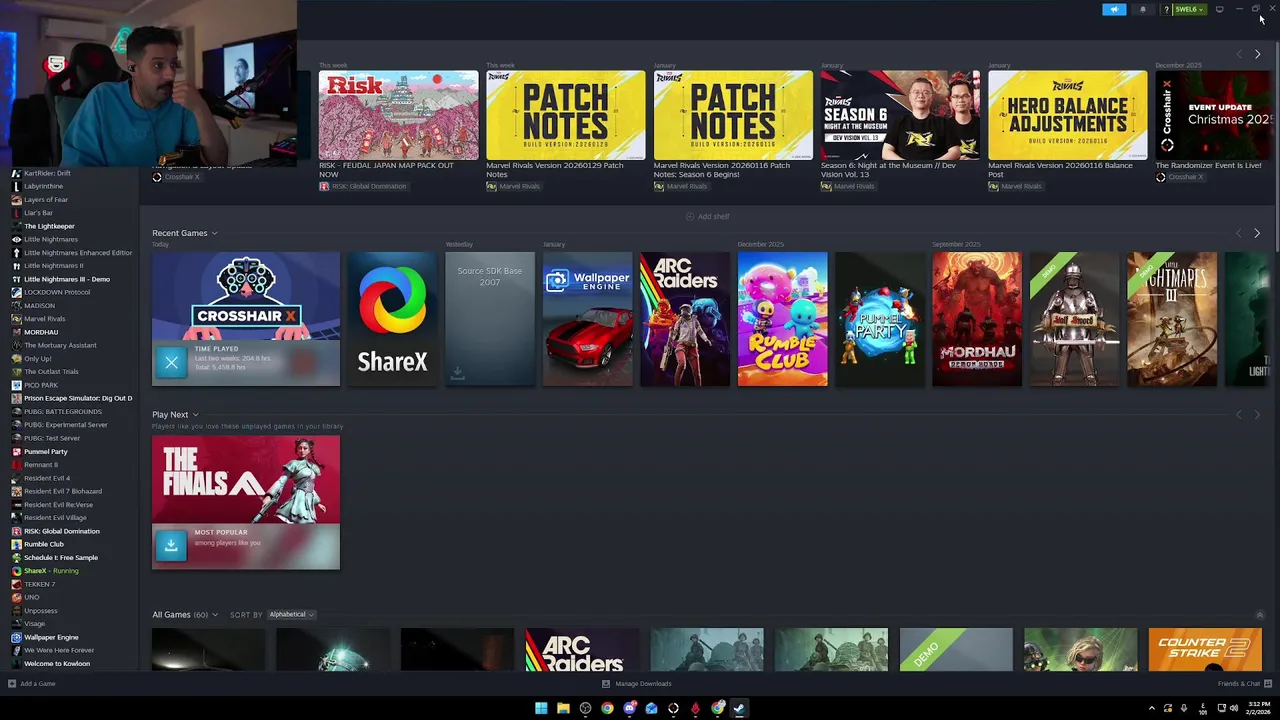The width and height of the screenshot is (1280, 720).
Task: Select The Mortuary Assistant in sidebar
Action: [60, 345]
